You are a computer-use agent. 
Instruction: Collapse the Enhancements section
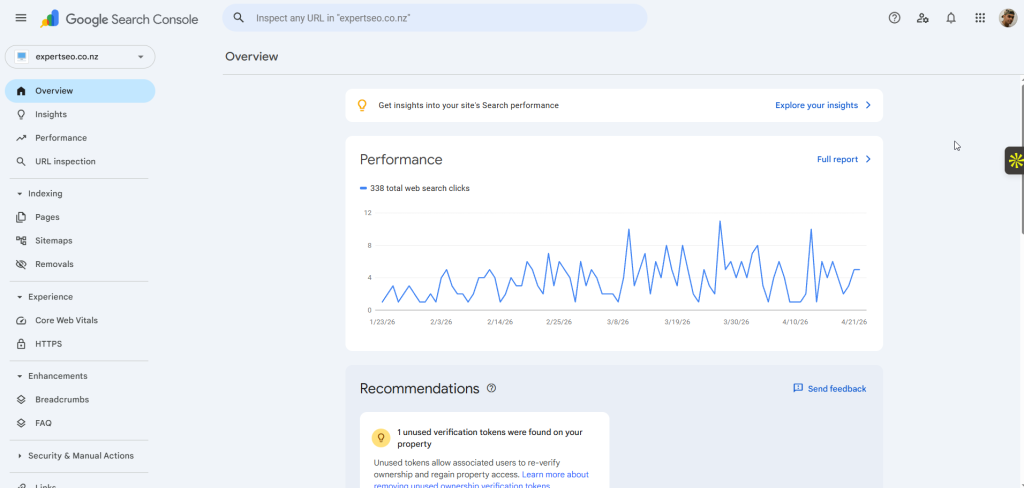click(20, 376)
